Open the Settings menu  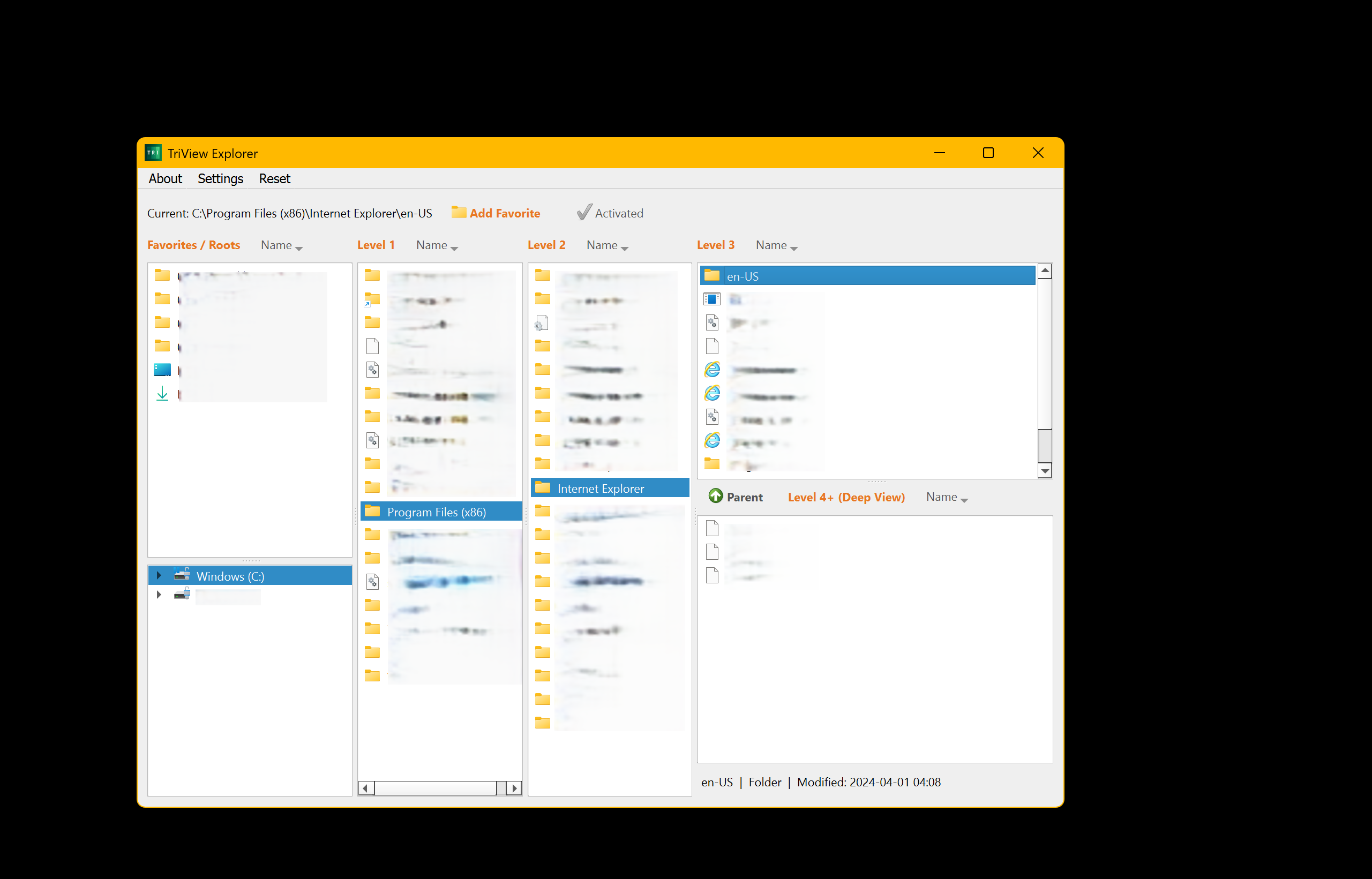click(x=220, y=179)
